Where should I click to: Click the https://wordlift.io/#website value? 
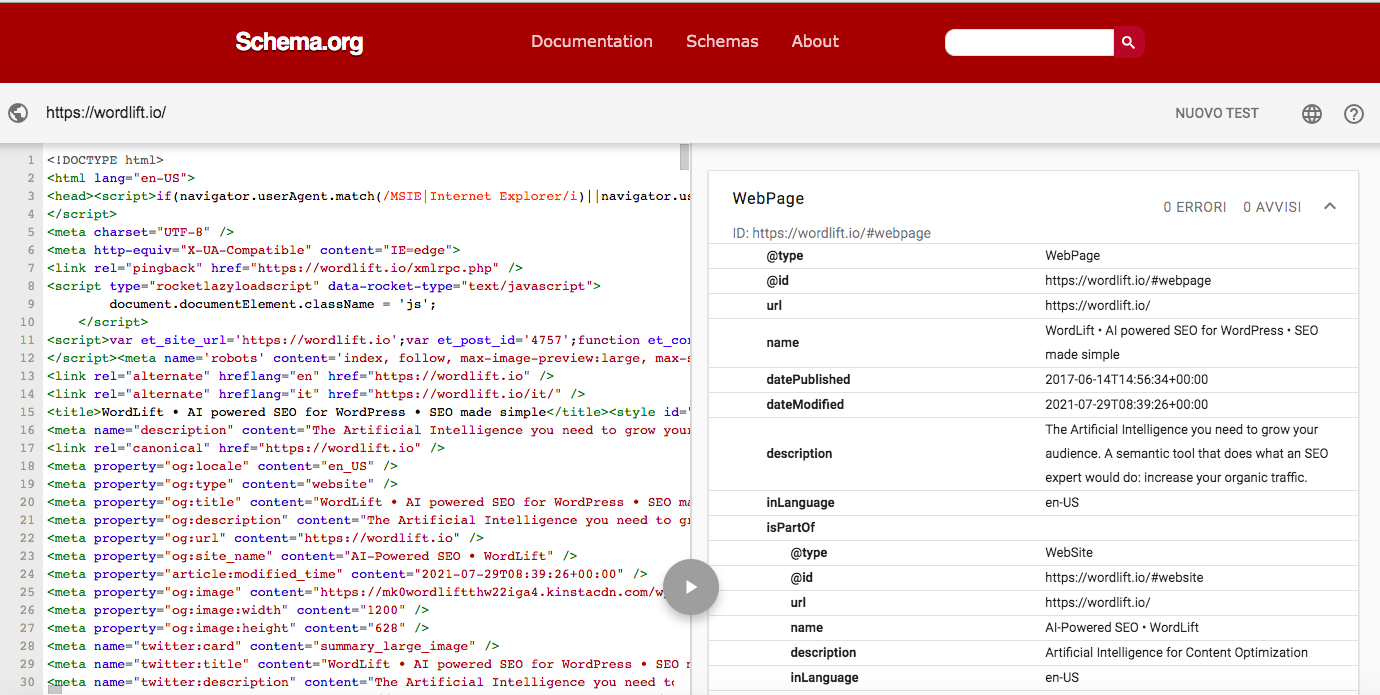click(1124, 578)
